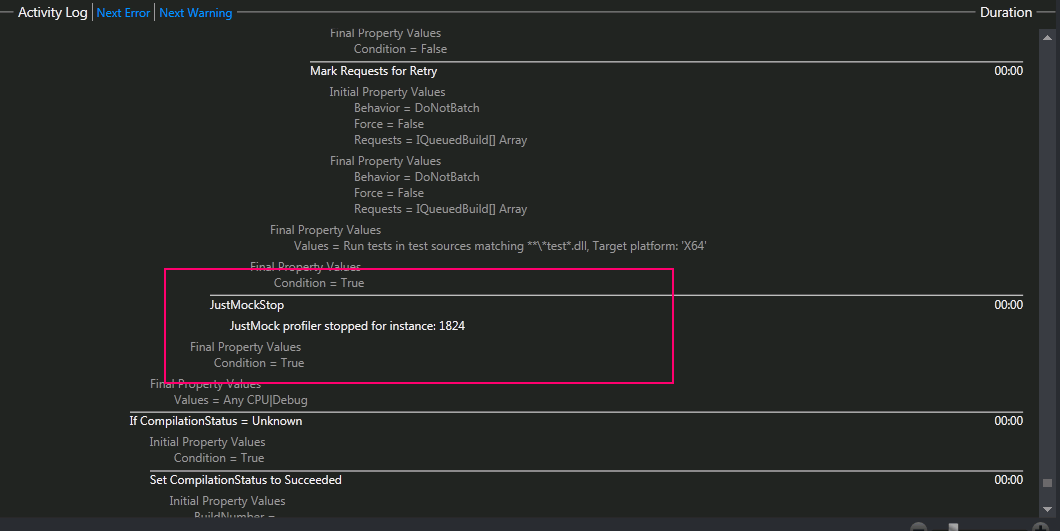The width and height of the screenshot is (1060, 531).
Task: Select Initial Property Values under If CompilationStatus
Action: (x=207, y=442)
